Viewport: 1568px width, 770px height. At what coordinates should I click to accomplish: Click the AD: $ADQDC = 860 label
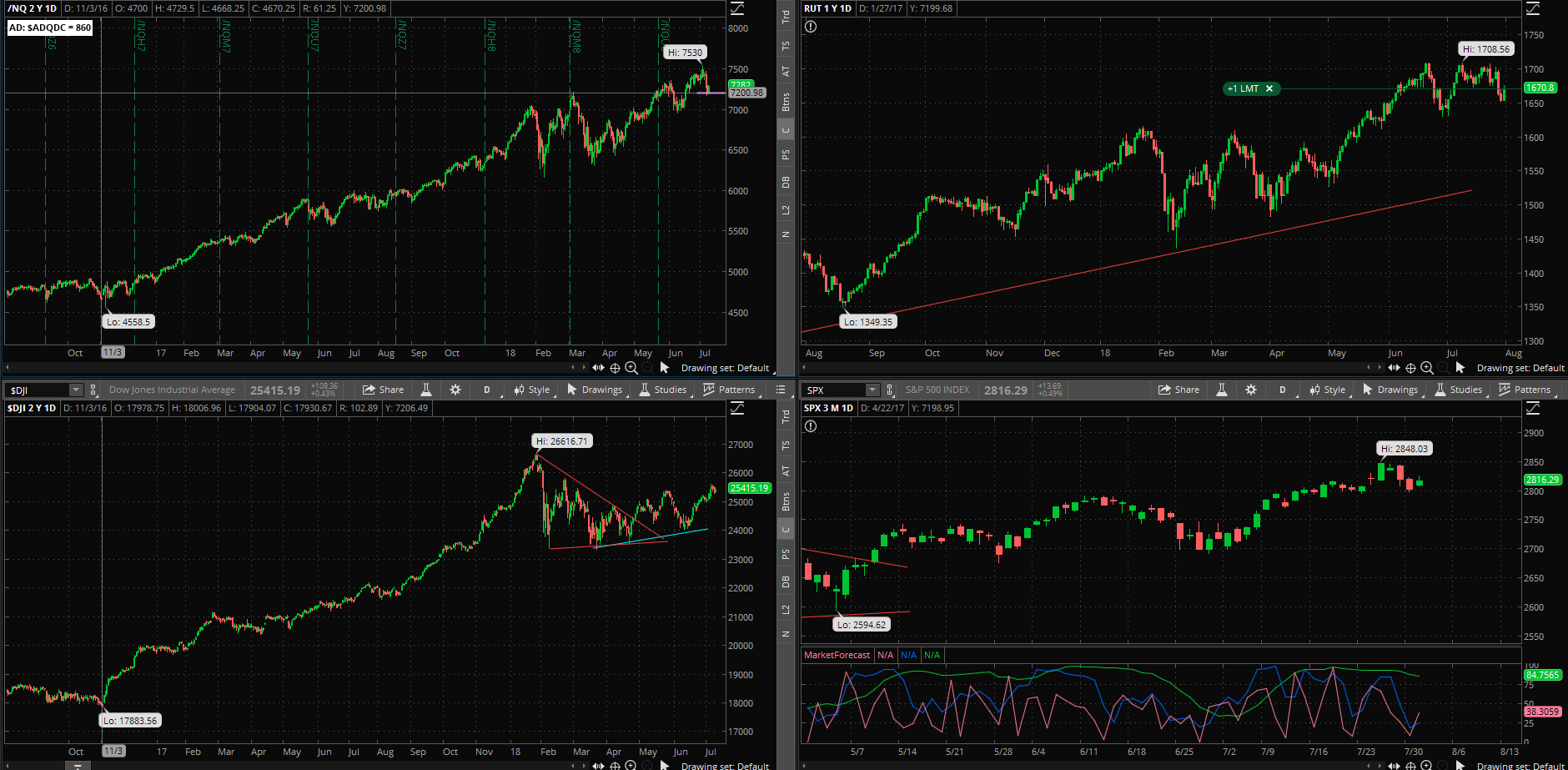[50, 28]
